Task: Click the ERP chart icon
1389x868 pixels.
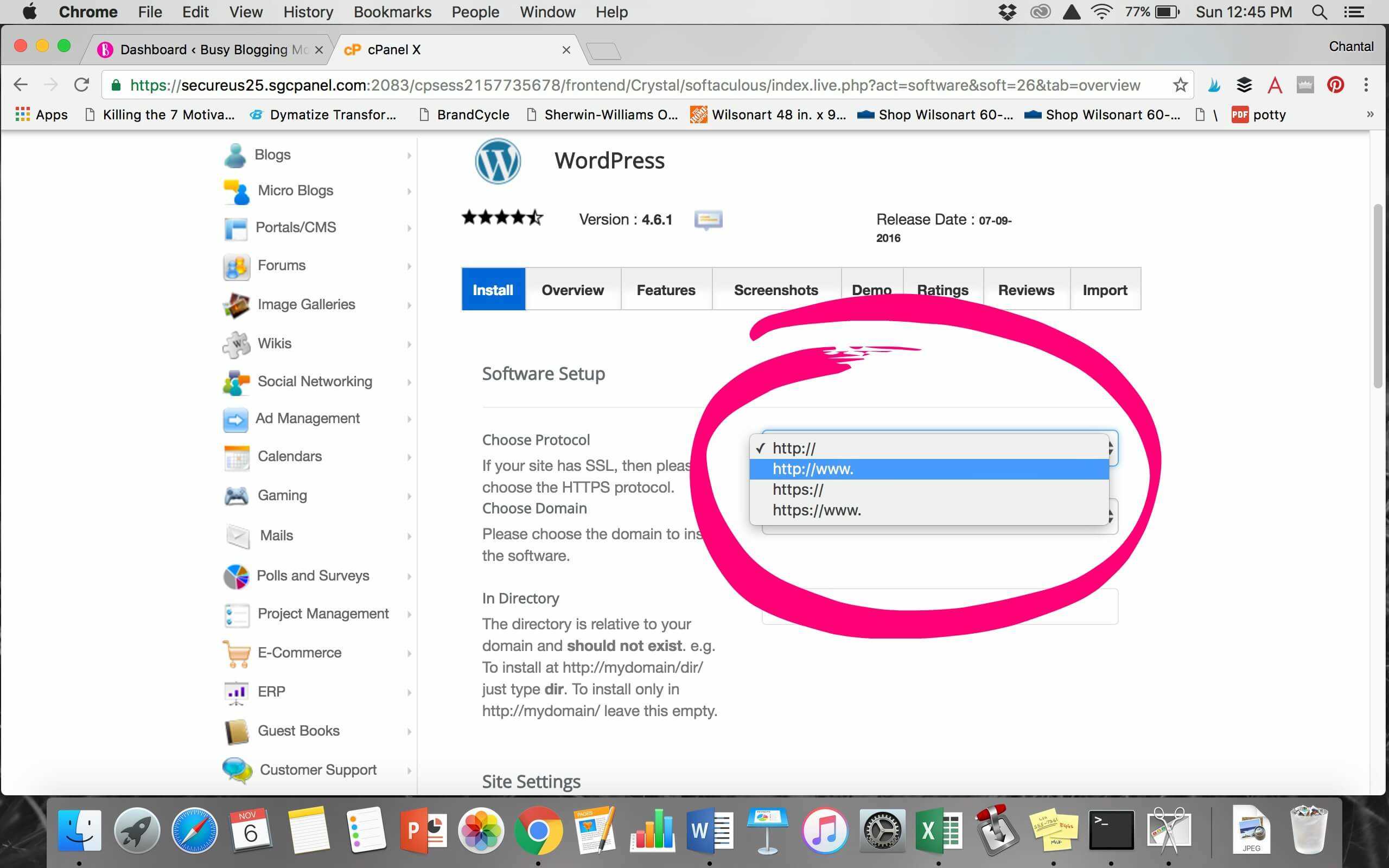Action: pos(236,692)
